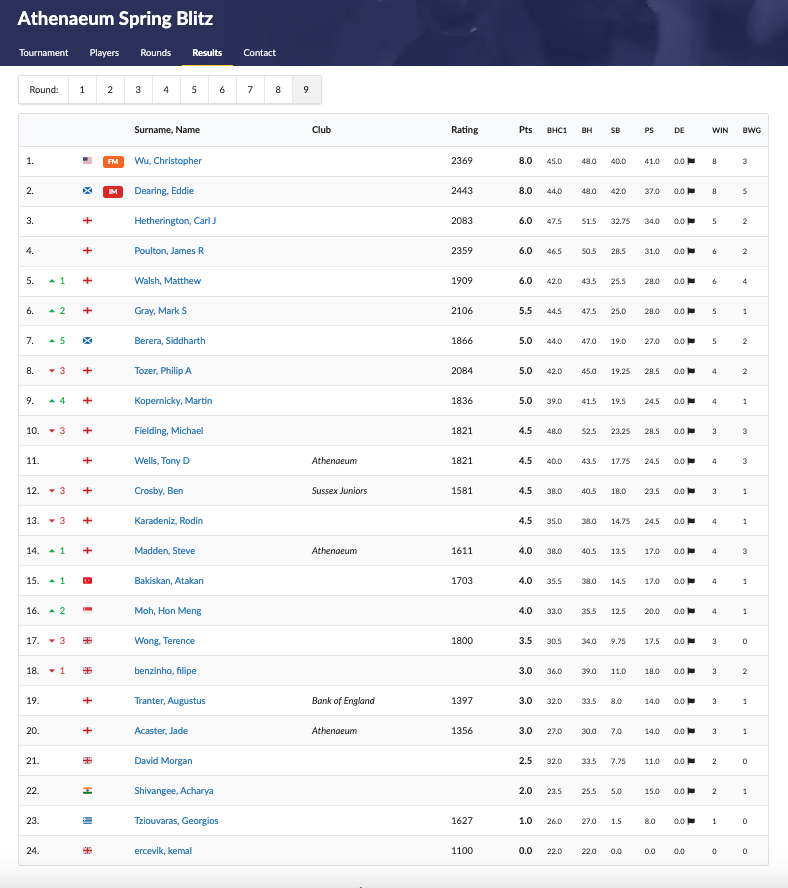Click the UK flag in ercevik, kemal row

[87, 851]
